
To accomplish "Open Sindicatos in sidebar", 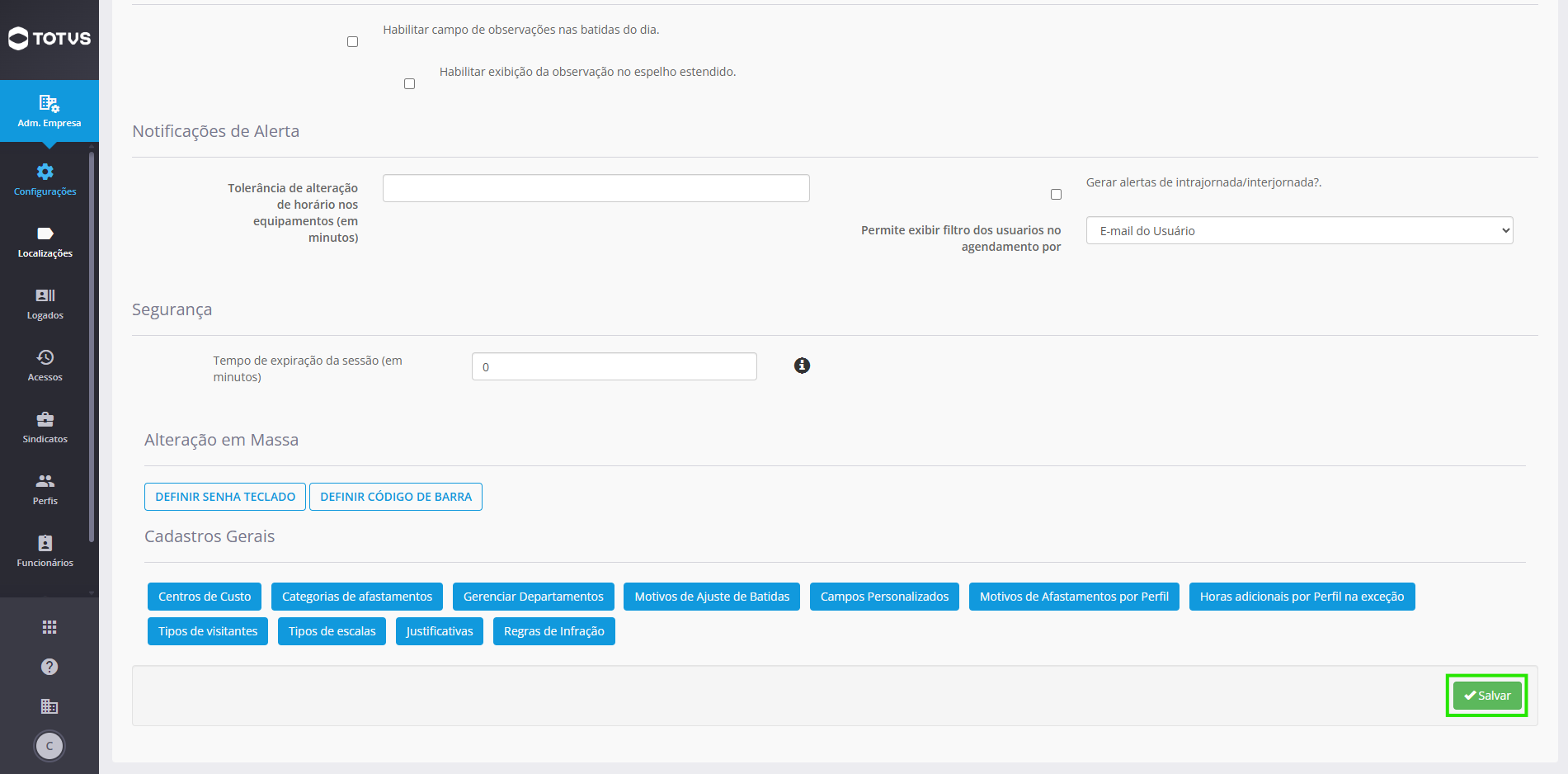I will pyautogui.click(x=45, y=427).
